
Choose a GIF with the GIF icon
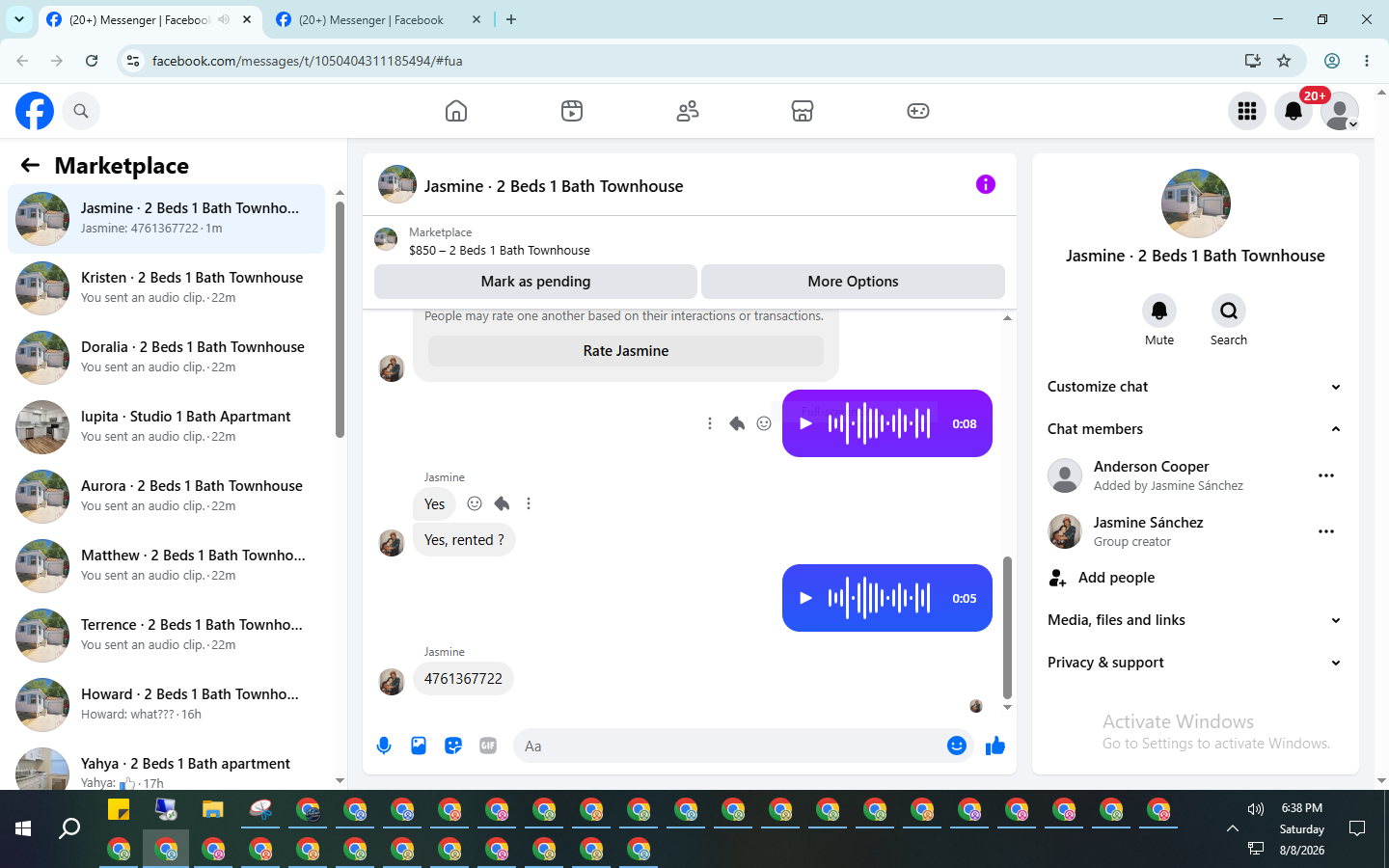[x=488, y=746]
